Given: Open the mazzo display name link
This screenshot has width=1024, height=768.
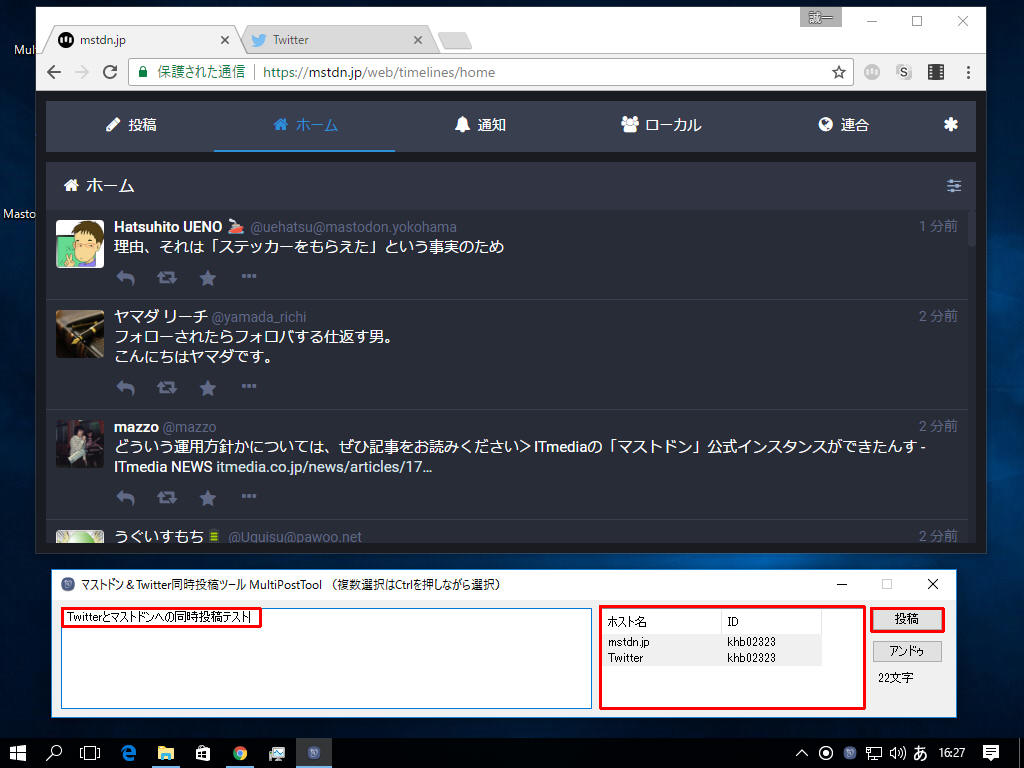Looking at the screenshot, I should 136,427.
